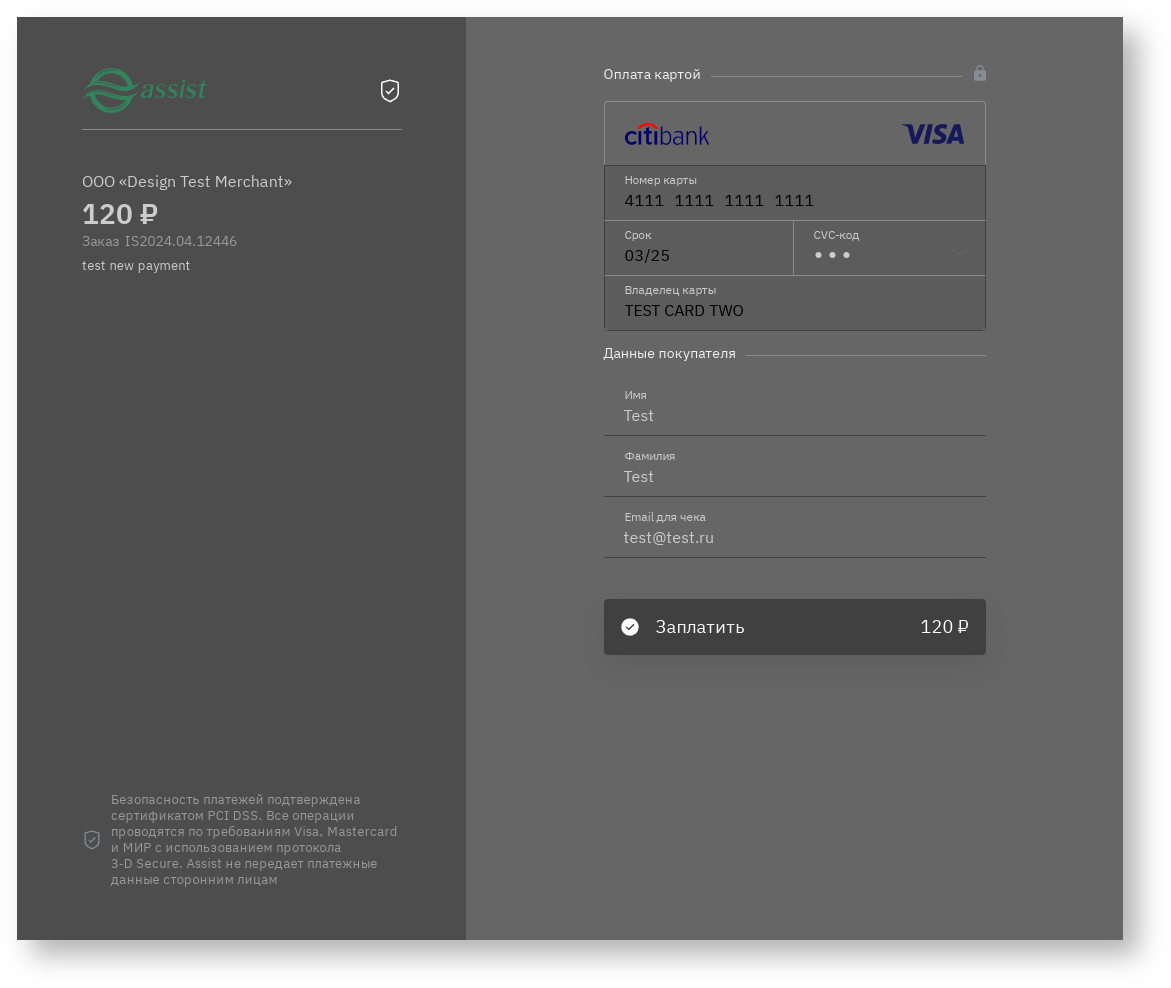Click the padlock icon next to Оплата картой
This screenshot has height=988, width=1171.
click(980, 73)
